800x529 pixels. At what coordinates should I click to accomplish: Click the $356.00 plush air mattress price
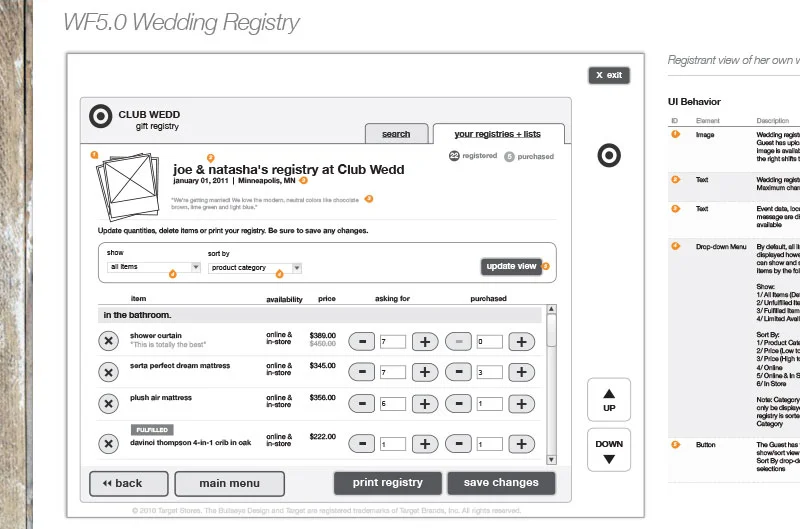(322, 397)
